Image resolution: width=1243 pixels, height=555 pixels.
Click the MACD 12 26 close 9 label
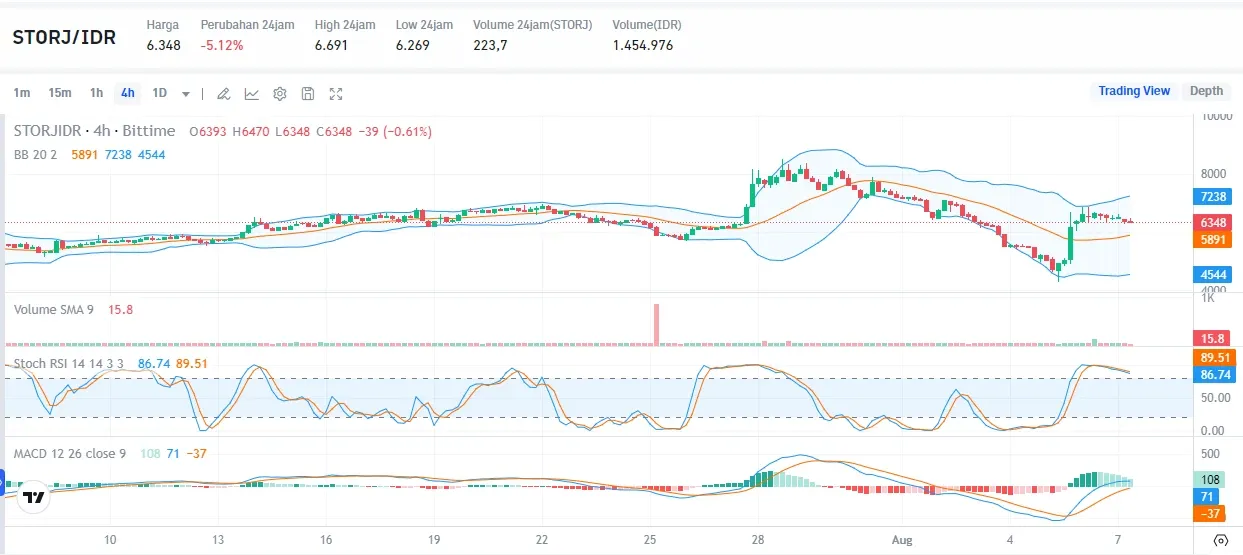click(70, 454)
